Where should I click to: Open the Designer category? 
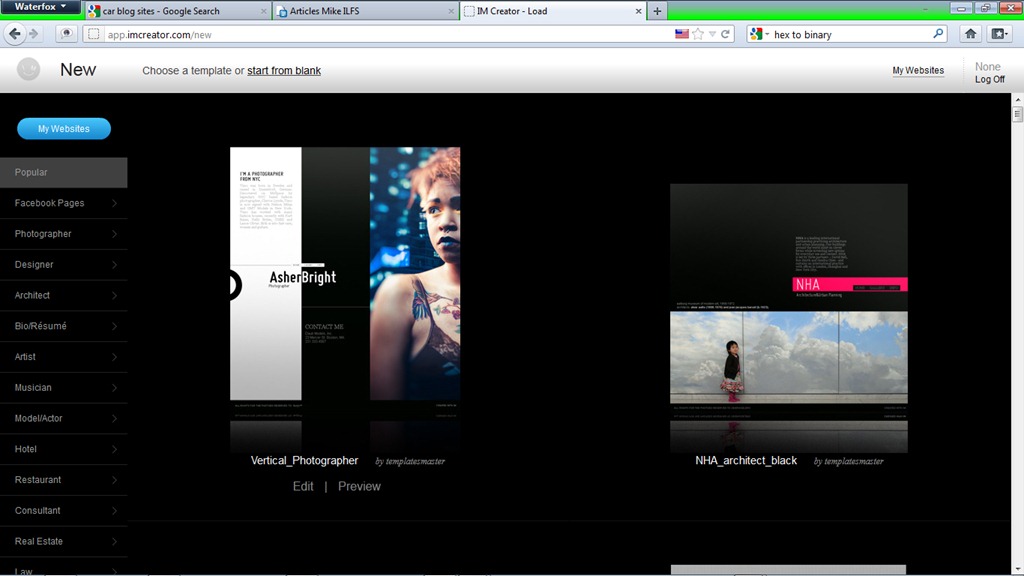tap(63, 264)
